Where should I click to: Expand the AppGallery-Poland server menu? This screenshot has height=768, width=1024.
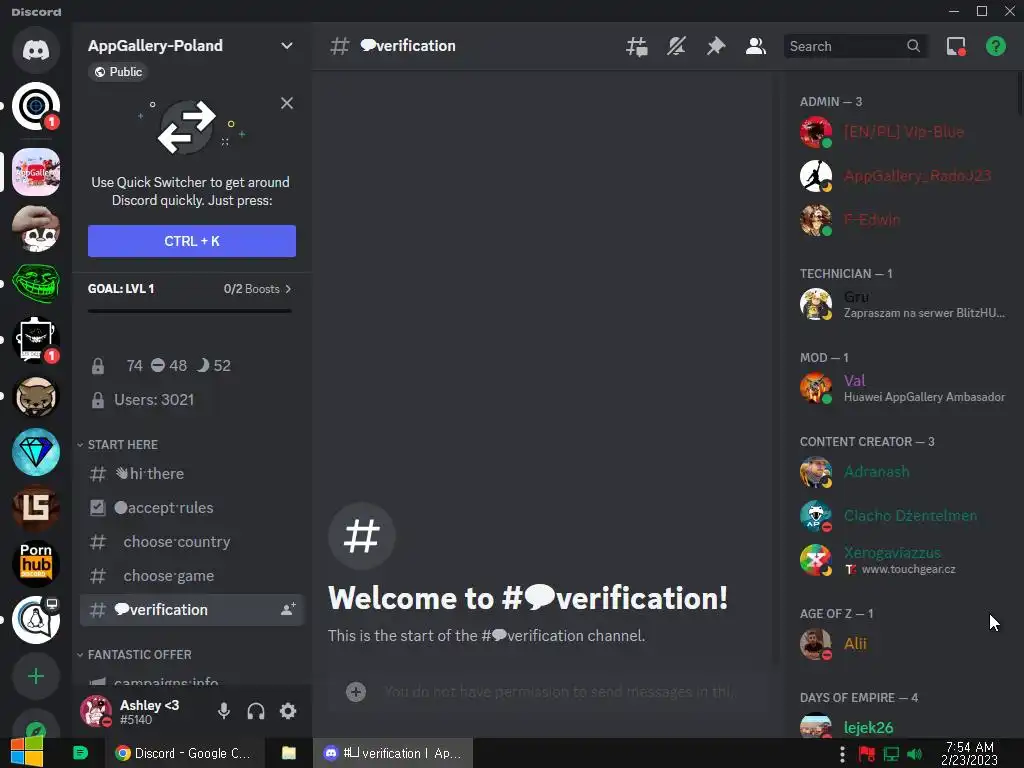pos(287,46)
